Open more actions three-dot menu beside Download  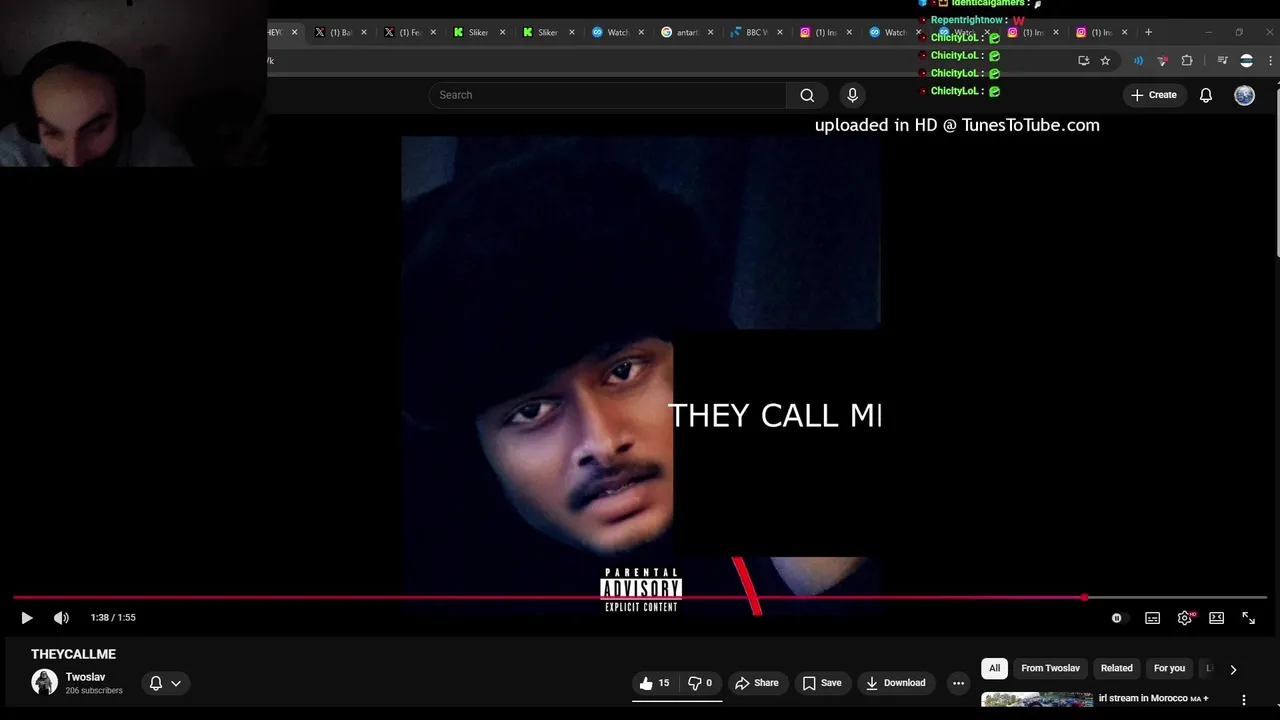coord(958,683)
